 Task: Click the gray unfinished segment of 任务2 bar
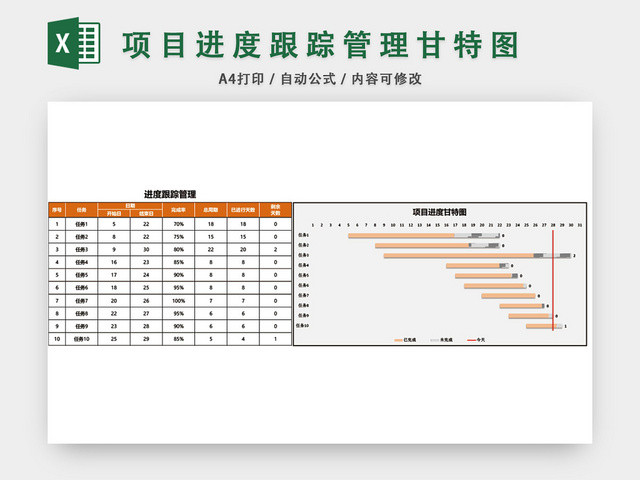click(484, 245)
